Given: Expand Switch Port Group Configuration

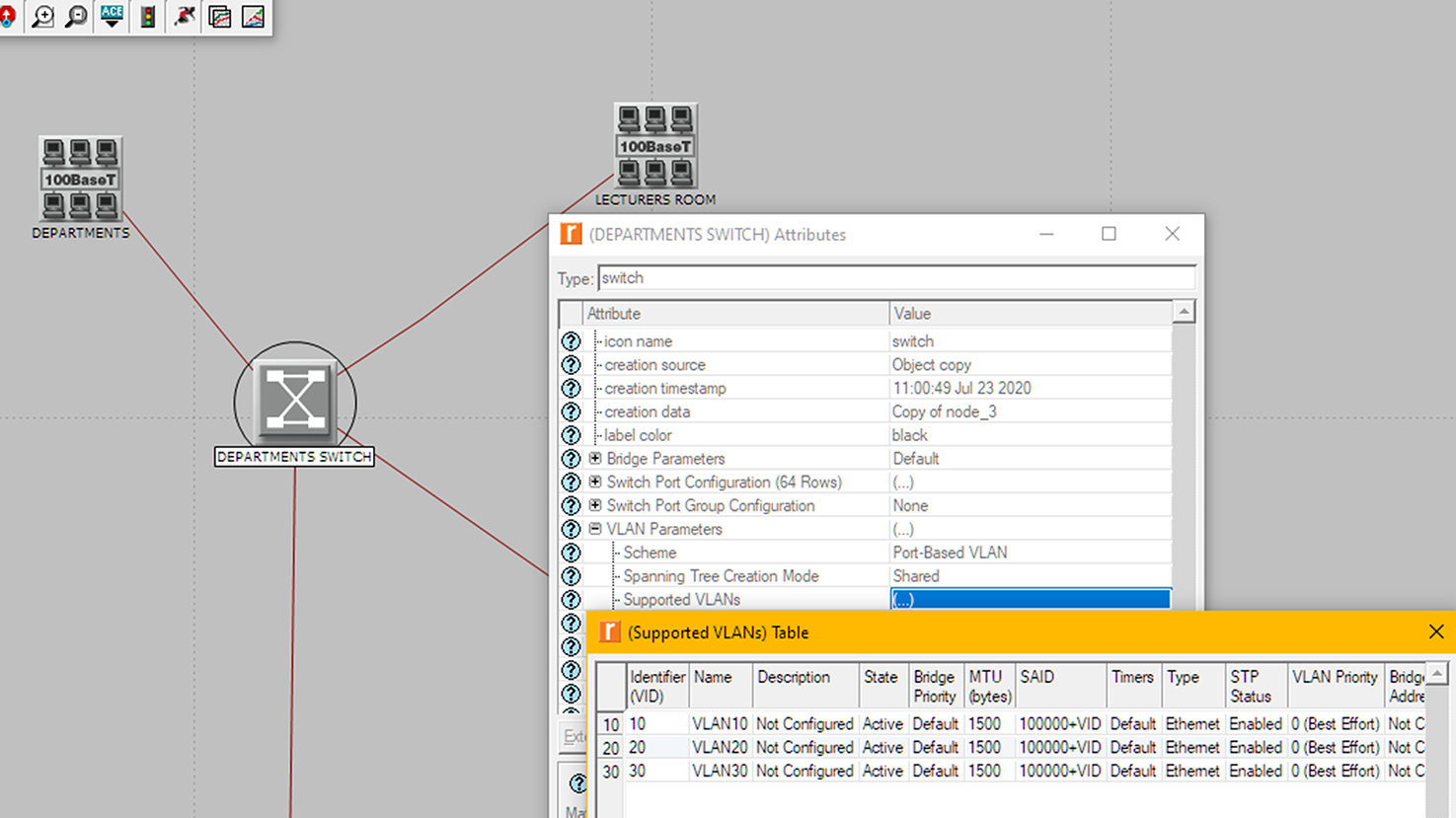Looking at the screenshot, I should tap(595, 505).
